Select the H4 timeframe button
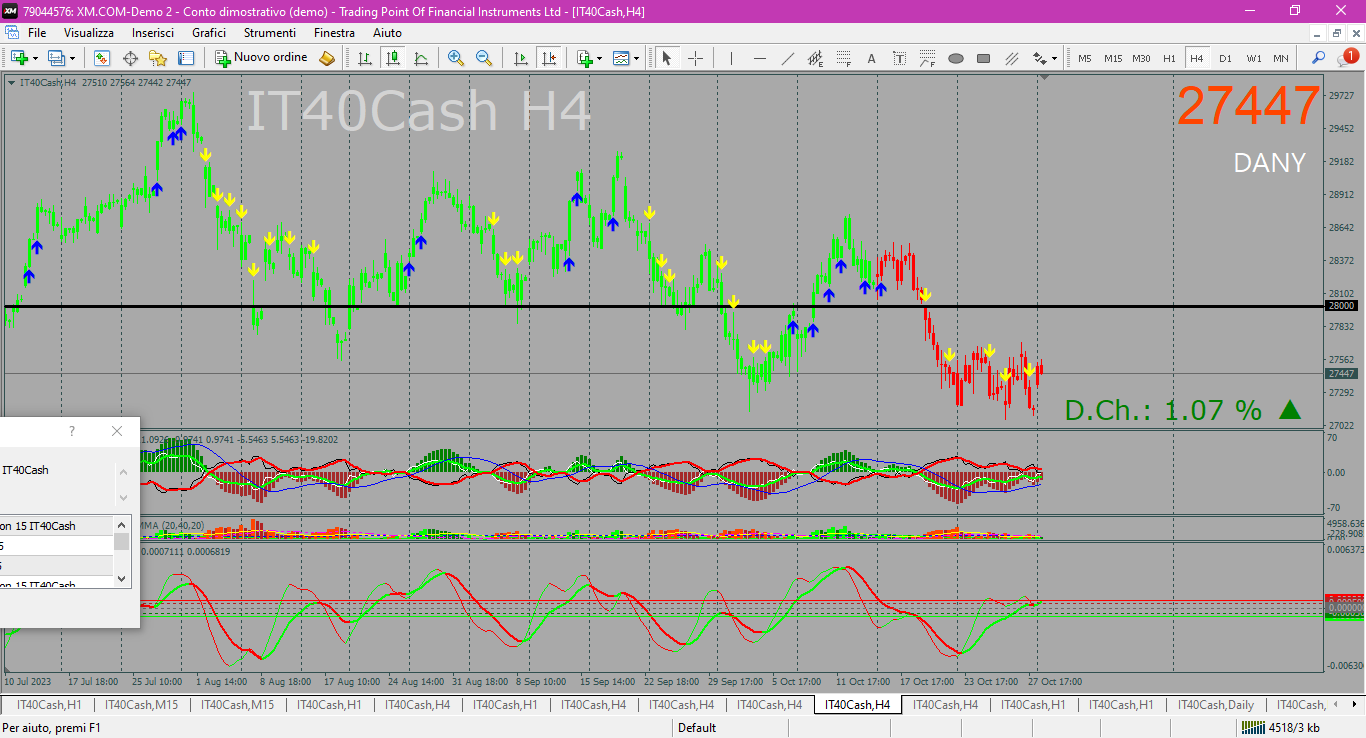 pos(1197,58)
